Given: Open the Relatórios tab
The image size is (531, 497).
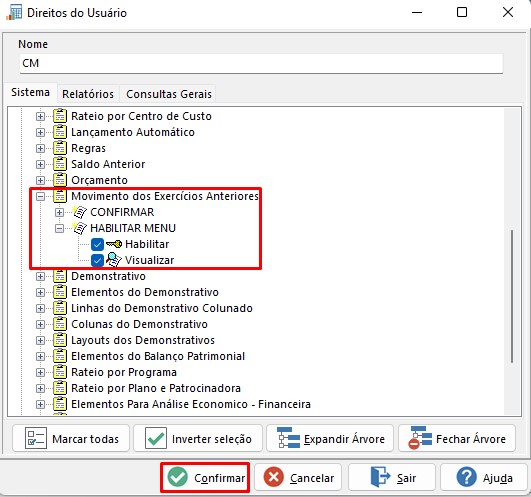Looking at the screenshot, I should coord(88,94).
